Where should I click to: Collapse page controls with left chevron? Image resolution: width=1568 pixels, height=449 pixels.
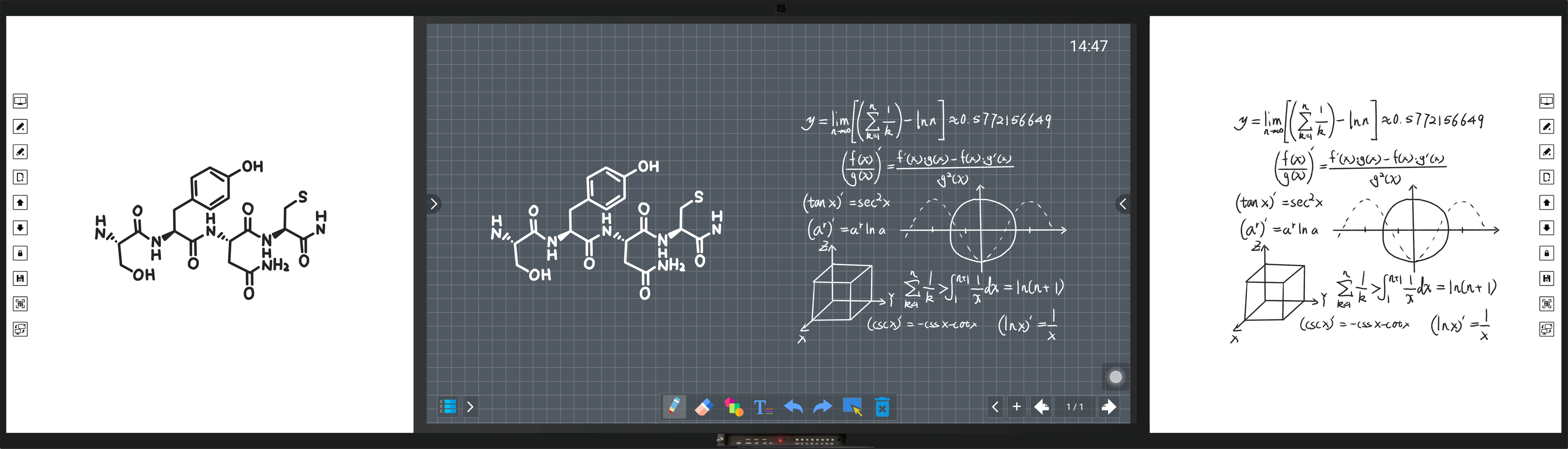coord(995,406)
